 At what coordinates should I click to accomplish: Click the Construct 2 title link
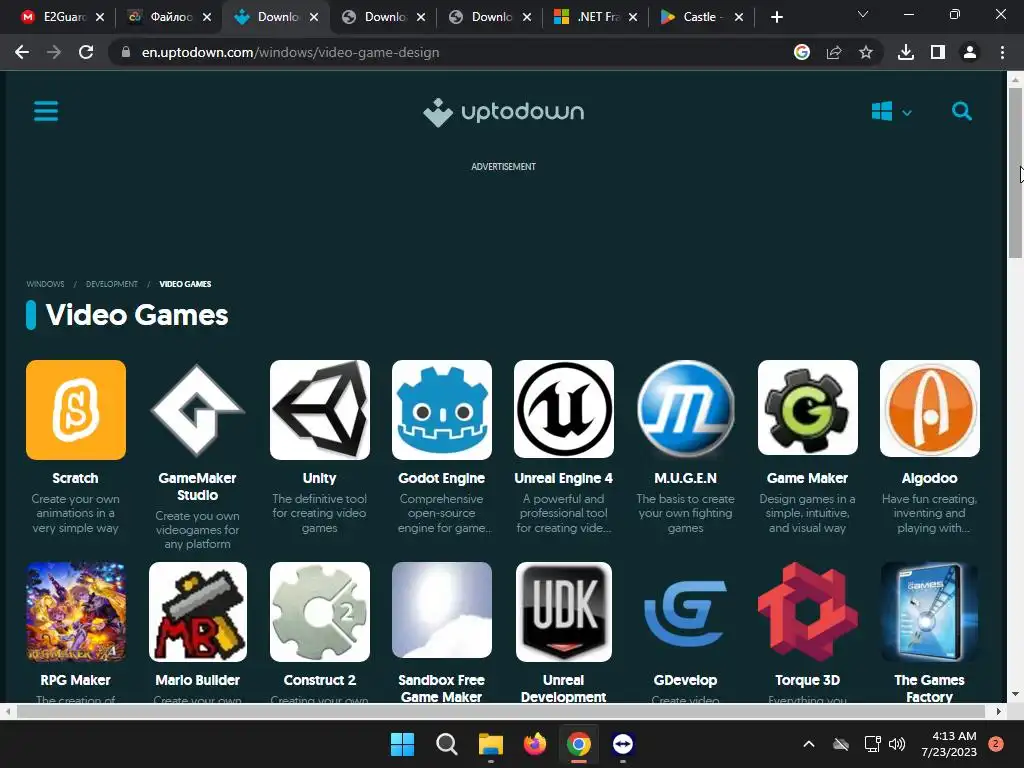319,680
